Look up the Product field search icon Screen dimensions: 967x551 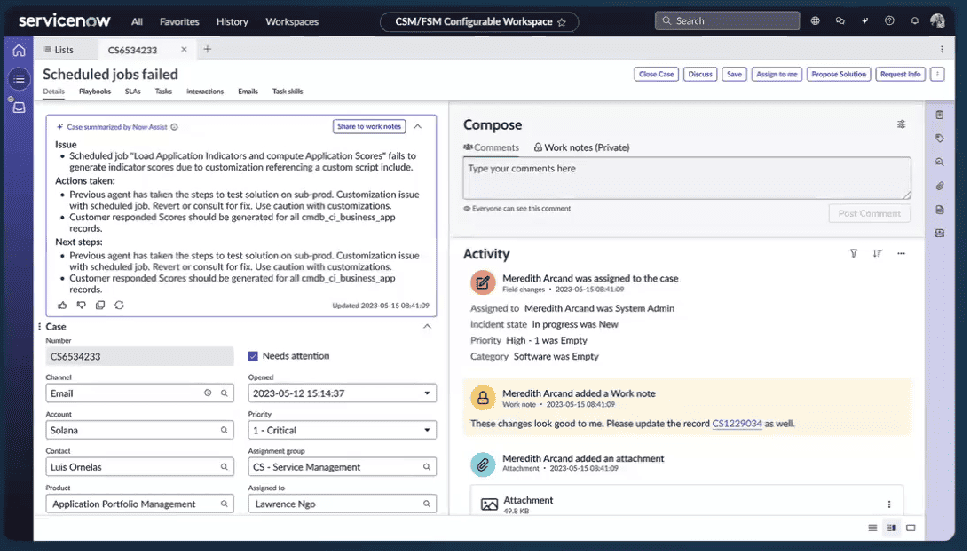[x=224, y=504]
